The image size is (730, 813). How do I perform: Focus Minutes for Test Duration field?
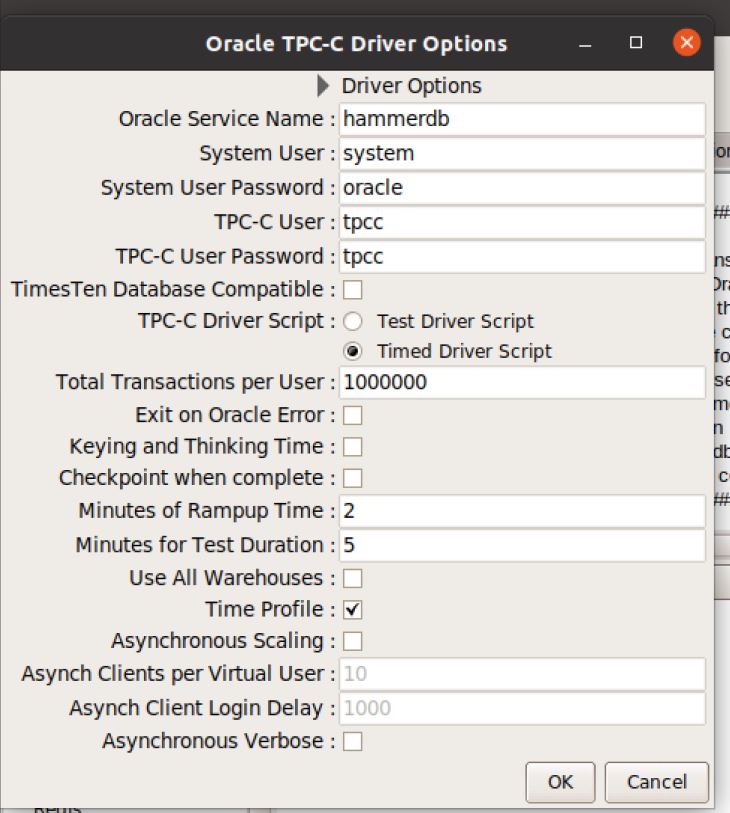pyautogui.click(x=522, y=545)
